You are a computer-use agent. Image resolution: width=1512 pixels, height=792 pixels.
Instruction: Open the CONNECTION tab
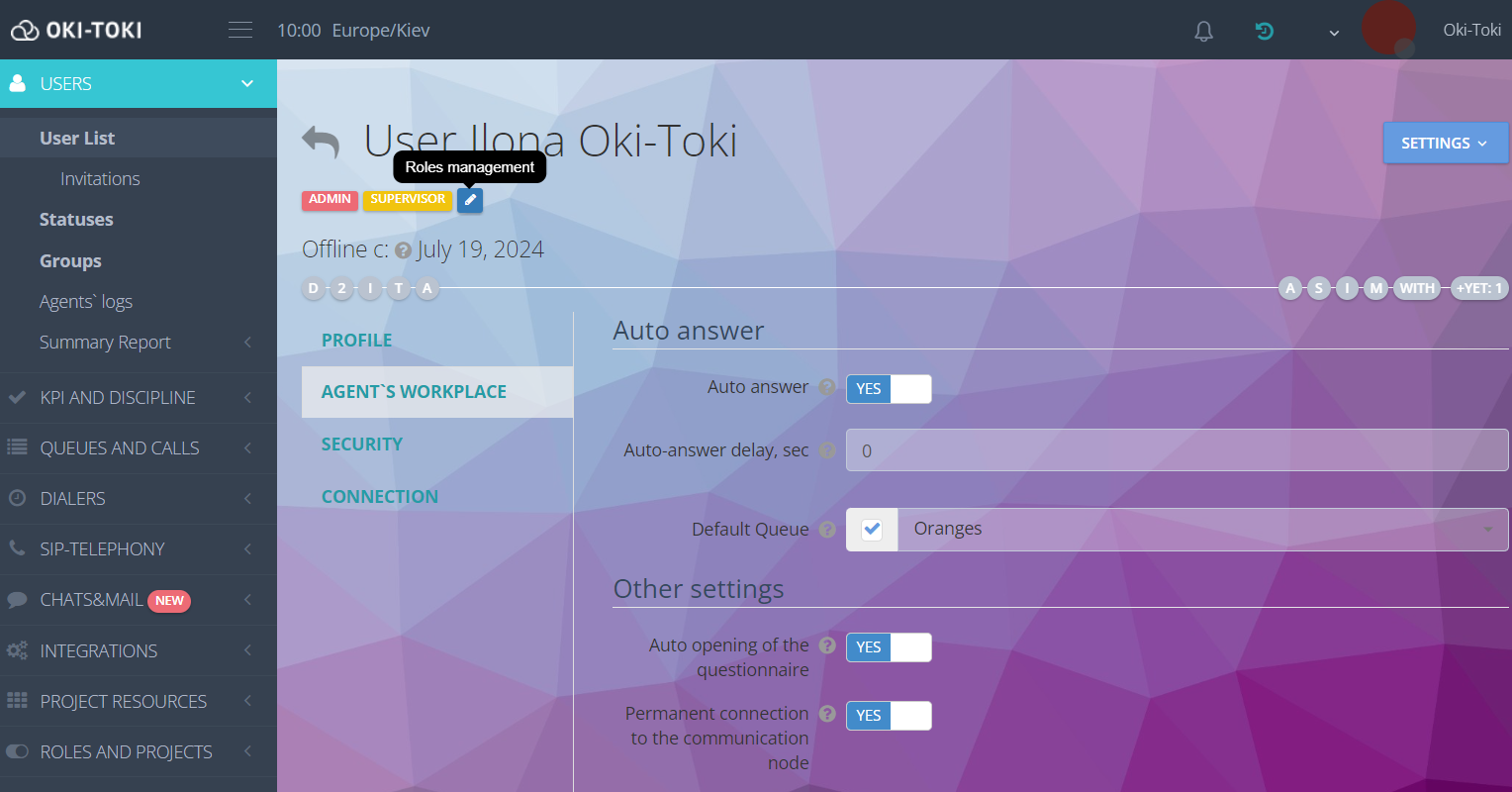(x=380, y=497)
